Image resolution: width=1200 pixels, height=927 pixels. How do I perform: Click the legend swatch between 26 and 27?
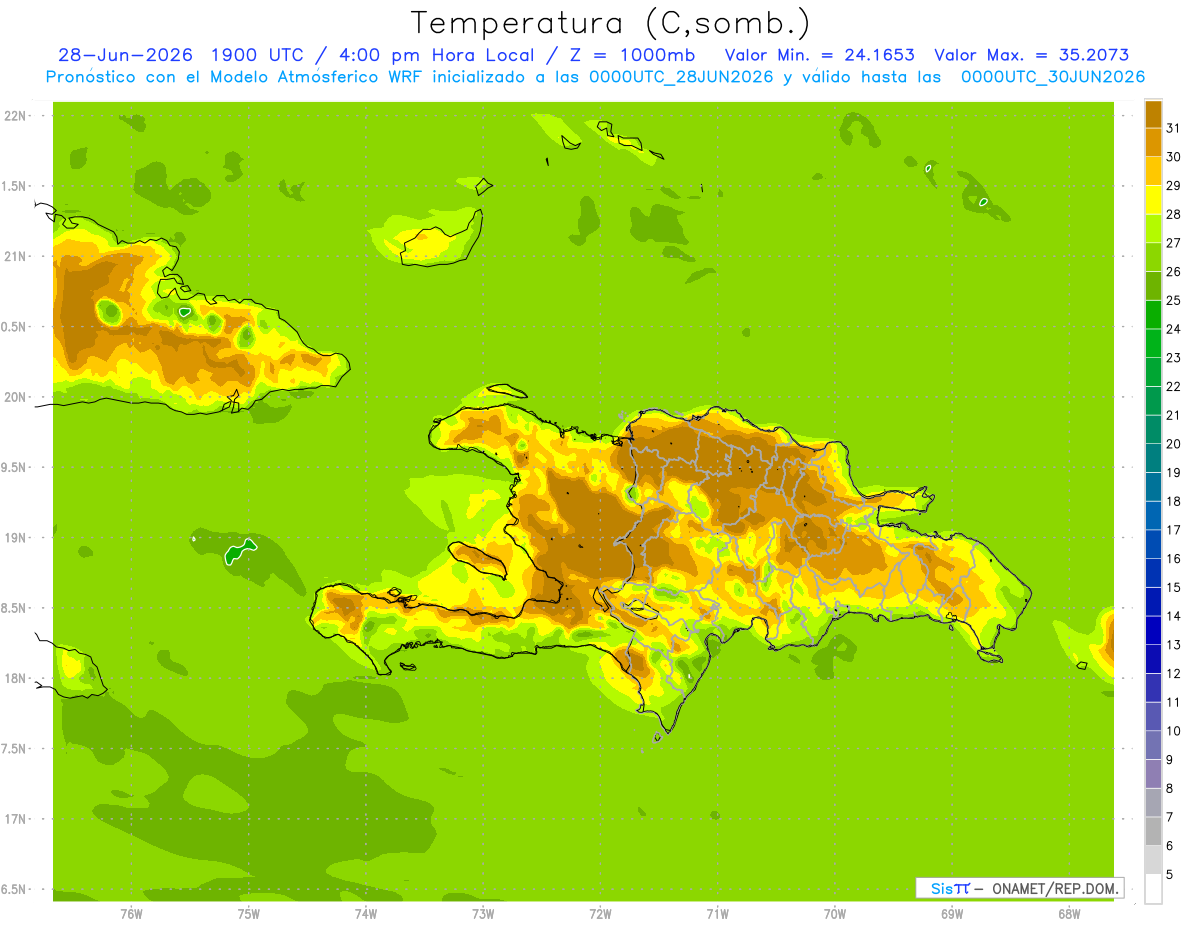[1153, 257]
